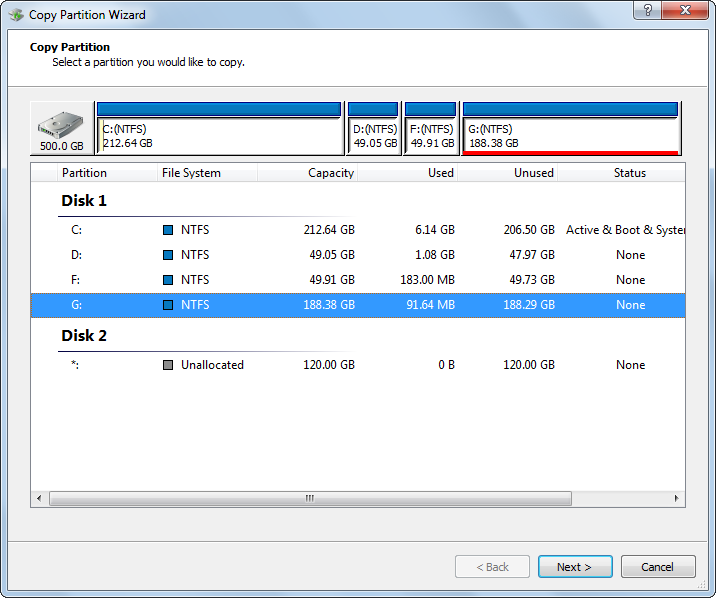The height and width of the screenshot is (598, 716).
Task: Click the horizontal scrollbar thumb
Action: pos(310,498)
